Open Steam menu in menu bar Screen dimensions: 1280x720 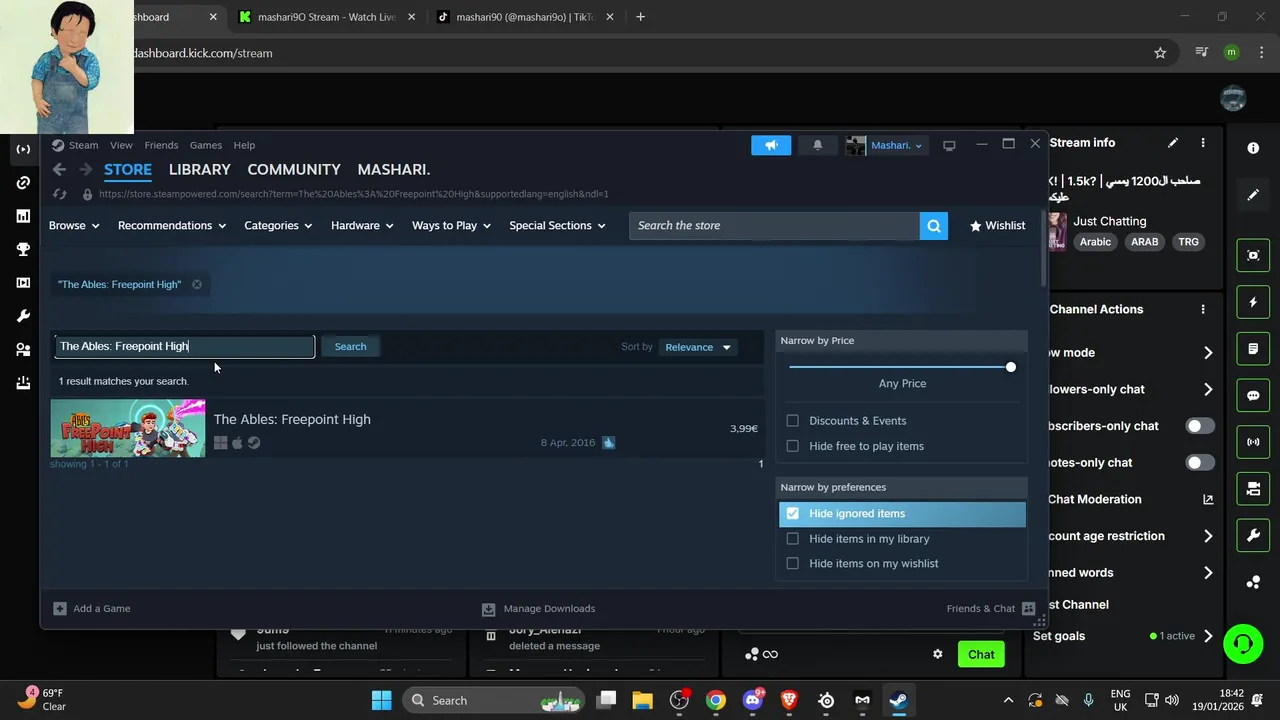click(x=83, y=145)
